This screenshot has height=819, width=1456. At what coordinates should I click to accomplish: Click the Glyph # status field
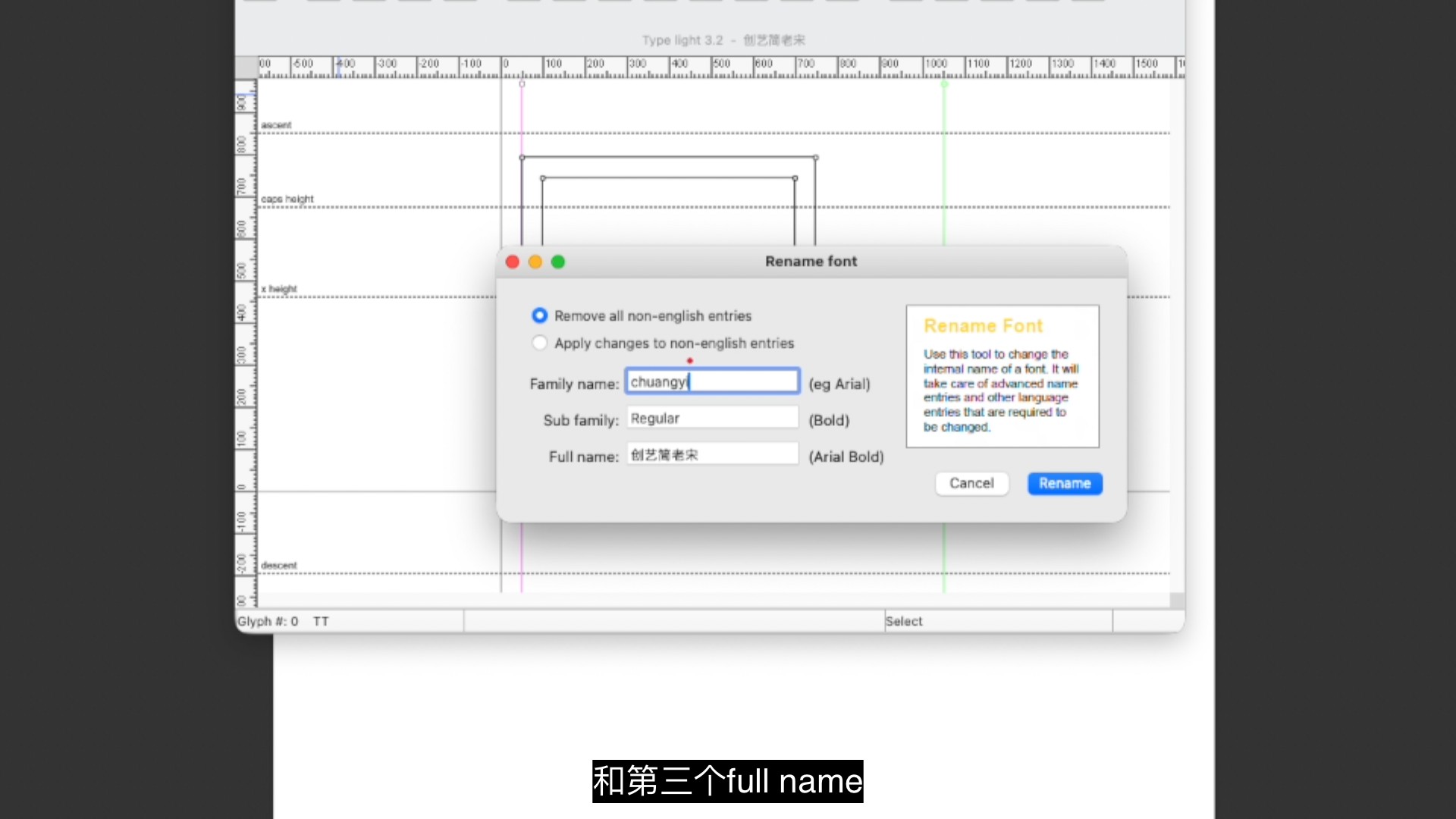pyautogui.click(x=268, y=621)
